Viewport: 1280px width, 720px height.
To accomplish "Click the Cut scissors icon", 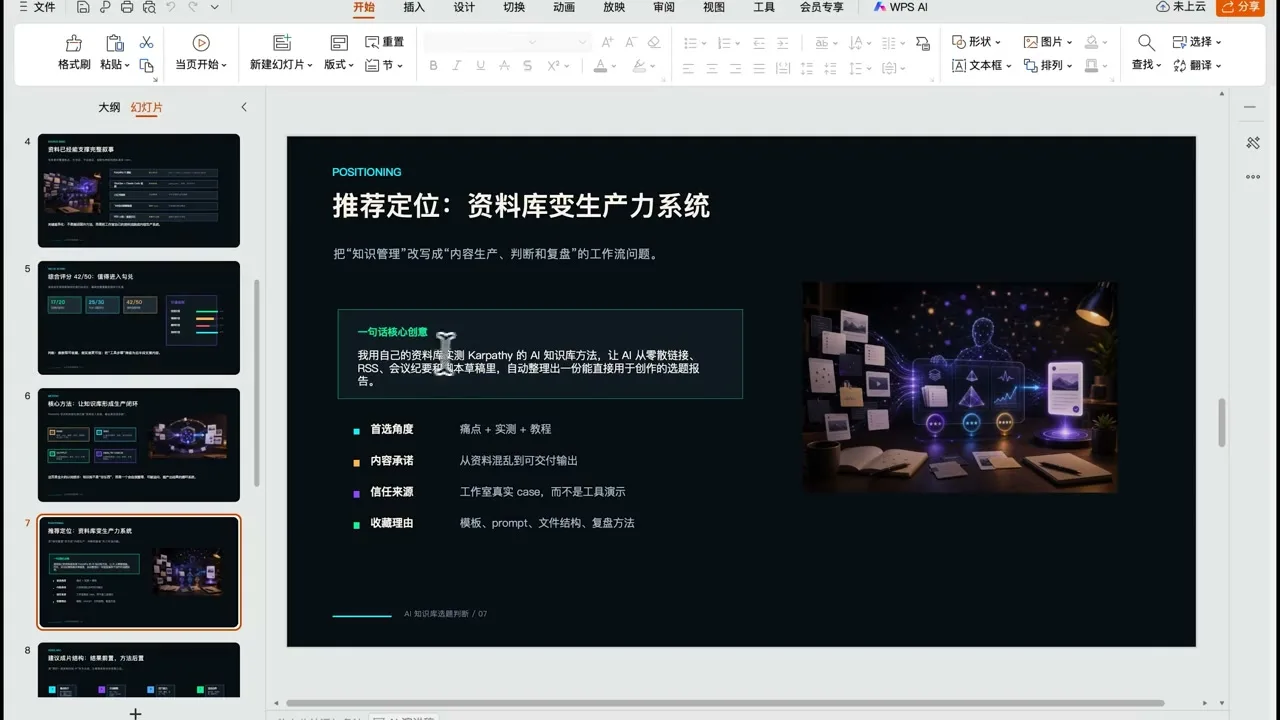I will point(146,42).
